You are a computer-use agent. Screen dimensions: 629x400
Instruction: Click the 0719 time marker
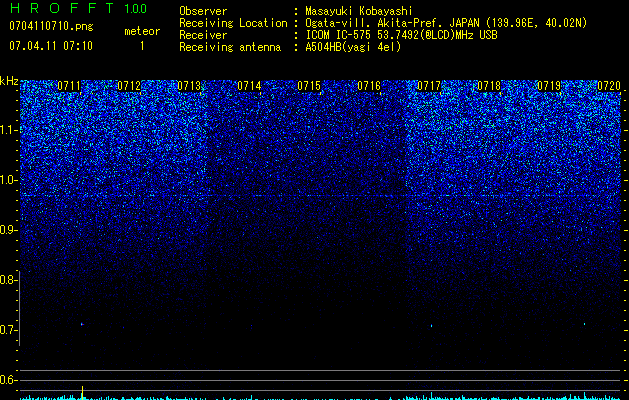(549, 86)
